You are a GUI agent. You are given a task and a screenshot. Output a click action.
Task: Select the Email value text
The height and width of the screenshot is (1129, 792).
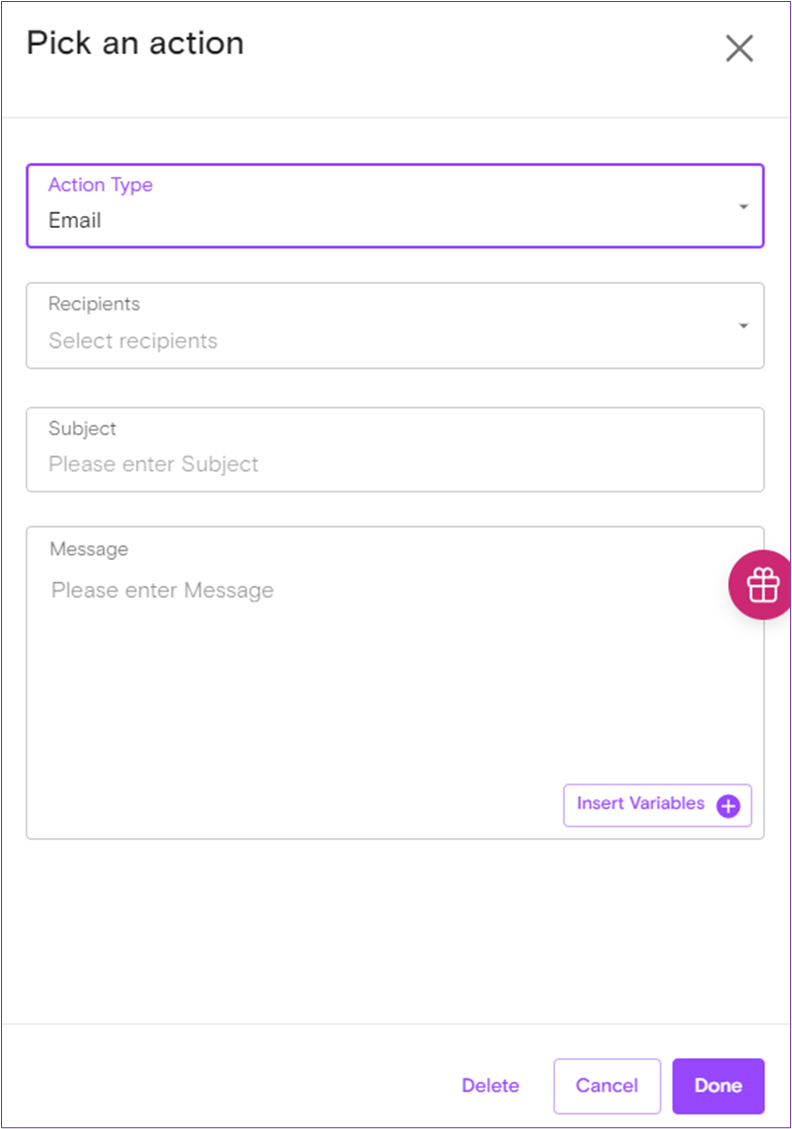click(x=75, y=220)
